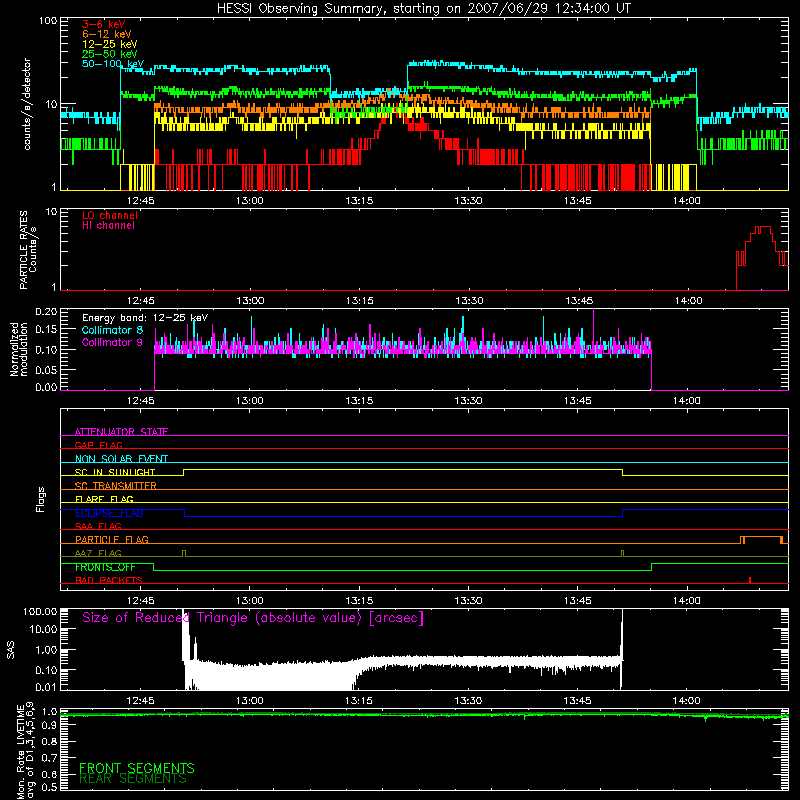This screenshot has height=800, width=800.
Task: Click 14:00 tick label under particle rates plot
Action: pos(689,301)
